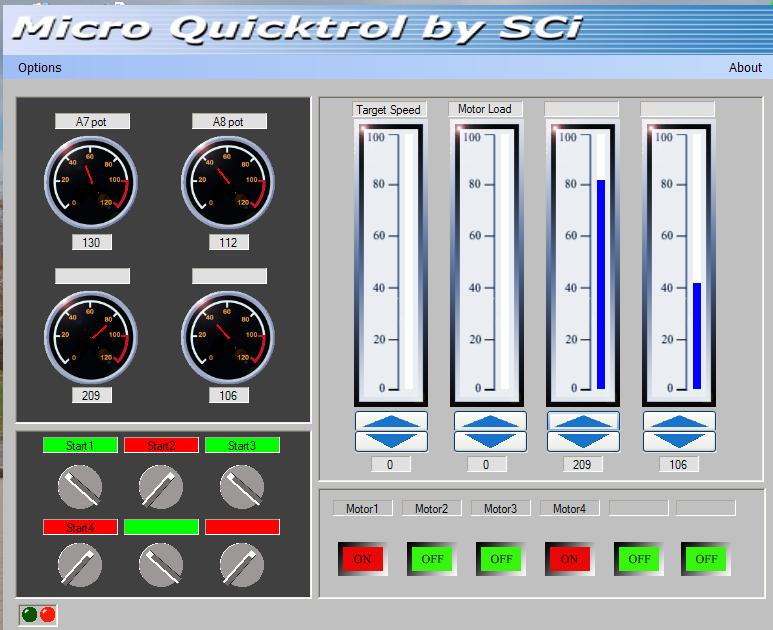Select the A8 pot label field
The width and height of the screenshot is (773, 630).
click(x=229, y=121)
